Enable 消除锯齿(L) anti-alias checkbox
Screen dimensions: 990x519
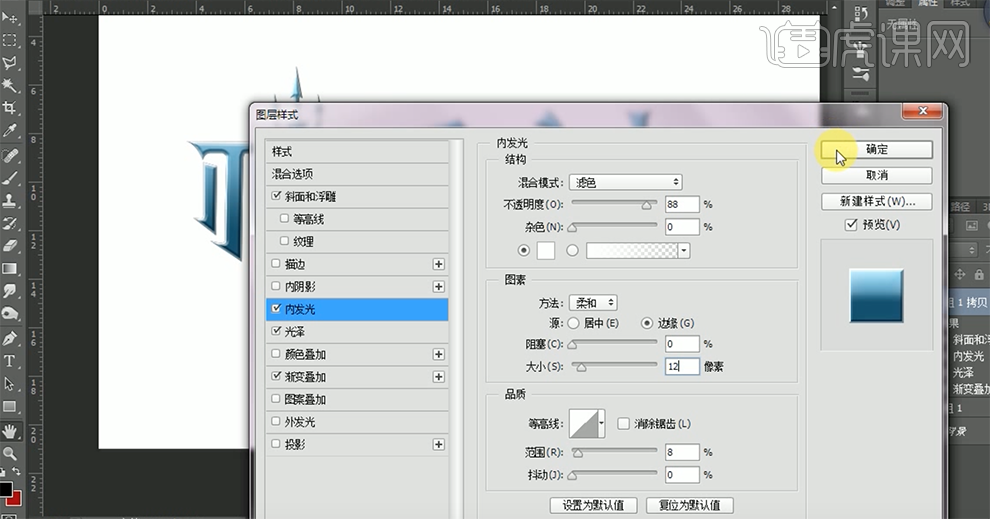point(623,424)
